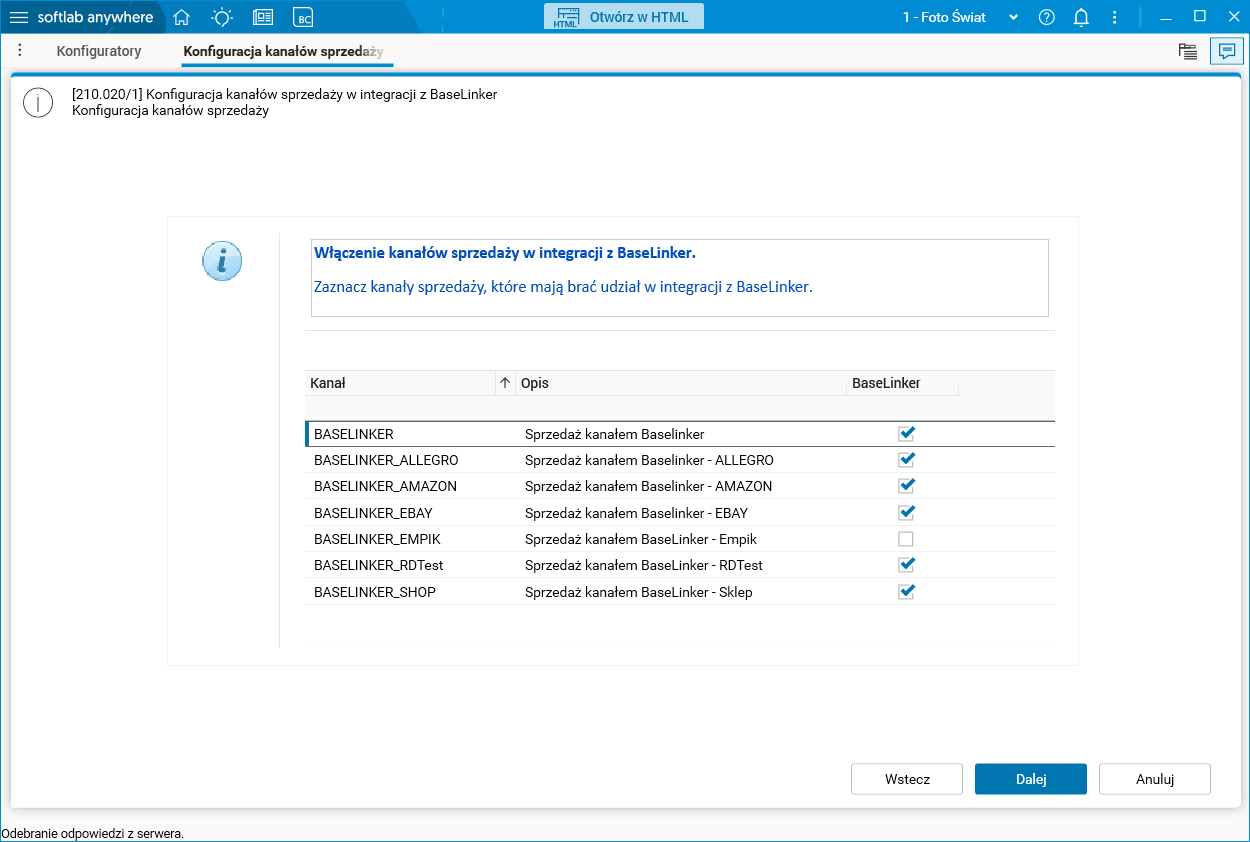
Task: Click 'Sprzedaż kanałem BaseLinker - Empik' description
Action: pyautogui.click(x=641, y=539)
